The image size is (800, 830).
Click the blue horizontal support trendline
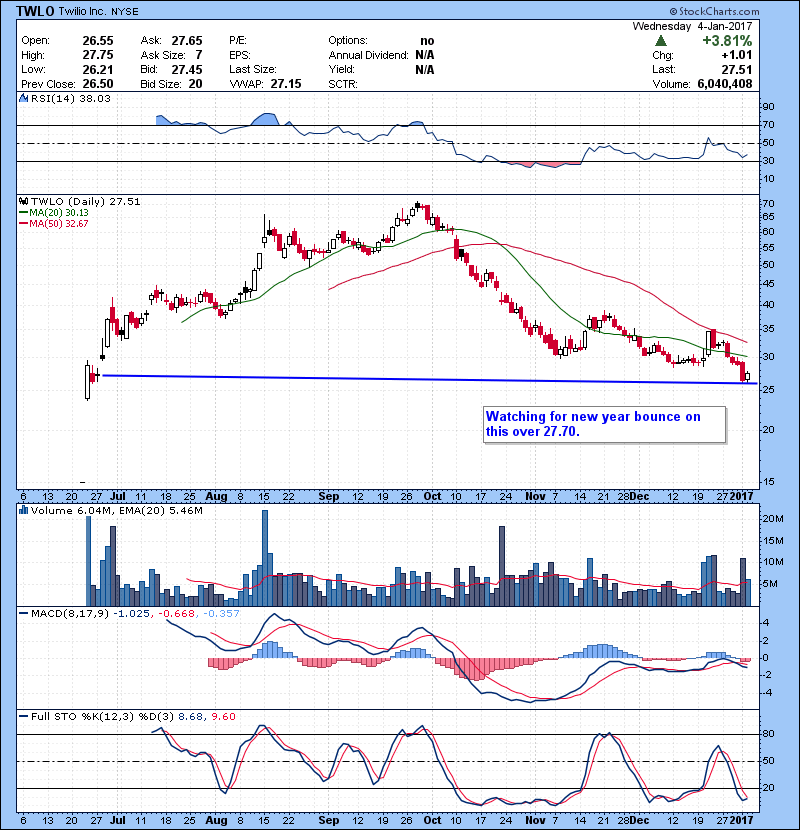click(429, 380)
